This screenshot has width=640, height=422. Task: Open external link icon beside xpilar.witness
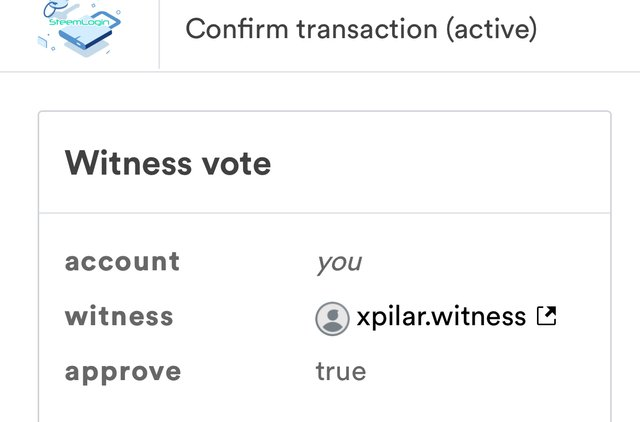[546, 317]
